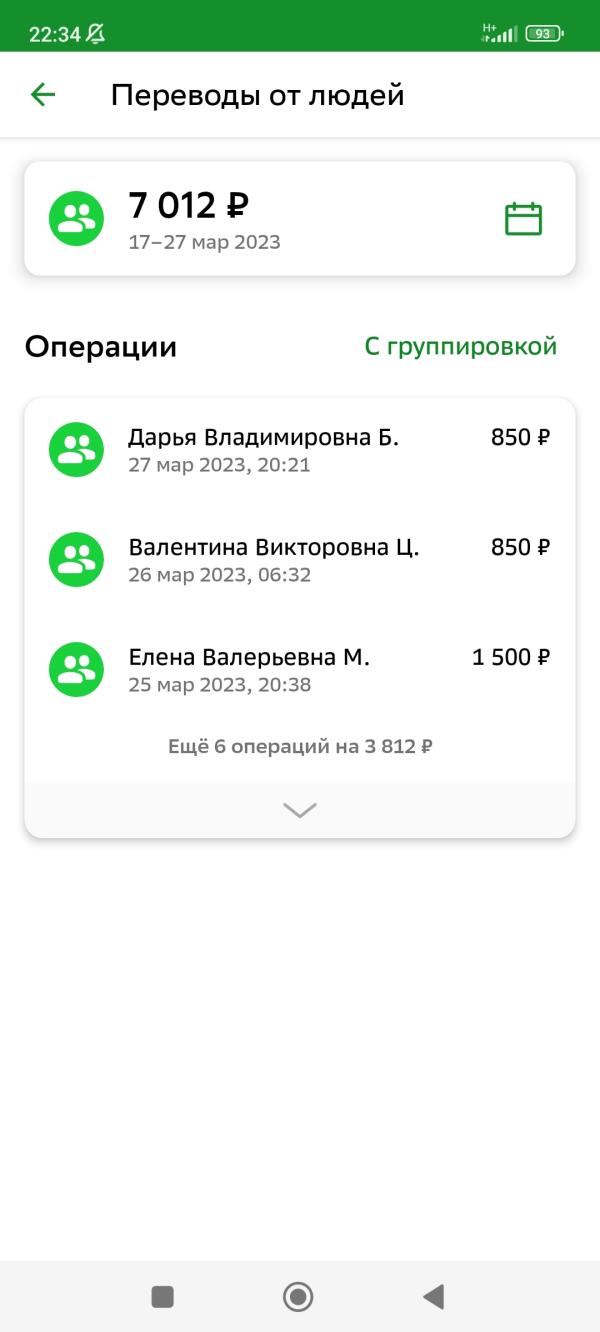
Task: Tap the period "17–27 мар 2023"
Action: [x=204, y=242]
